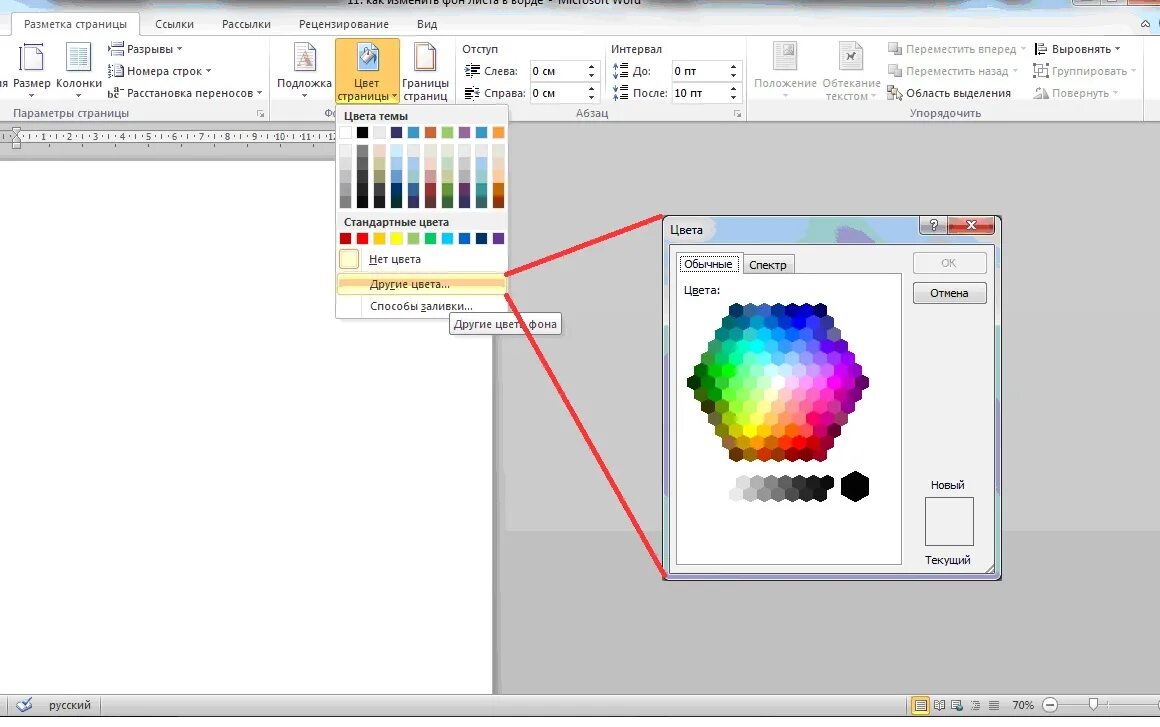The width and height of the screenshot is (1160, 727).
Task: Click the zoom out minus button
Action: 1050,706
